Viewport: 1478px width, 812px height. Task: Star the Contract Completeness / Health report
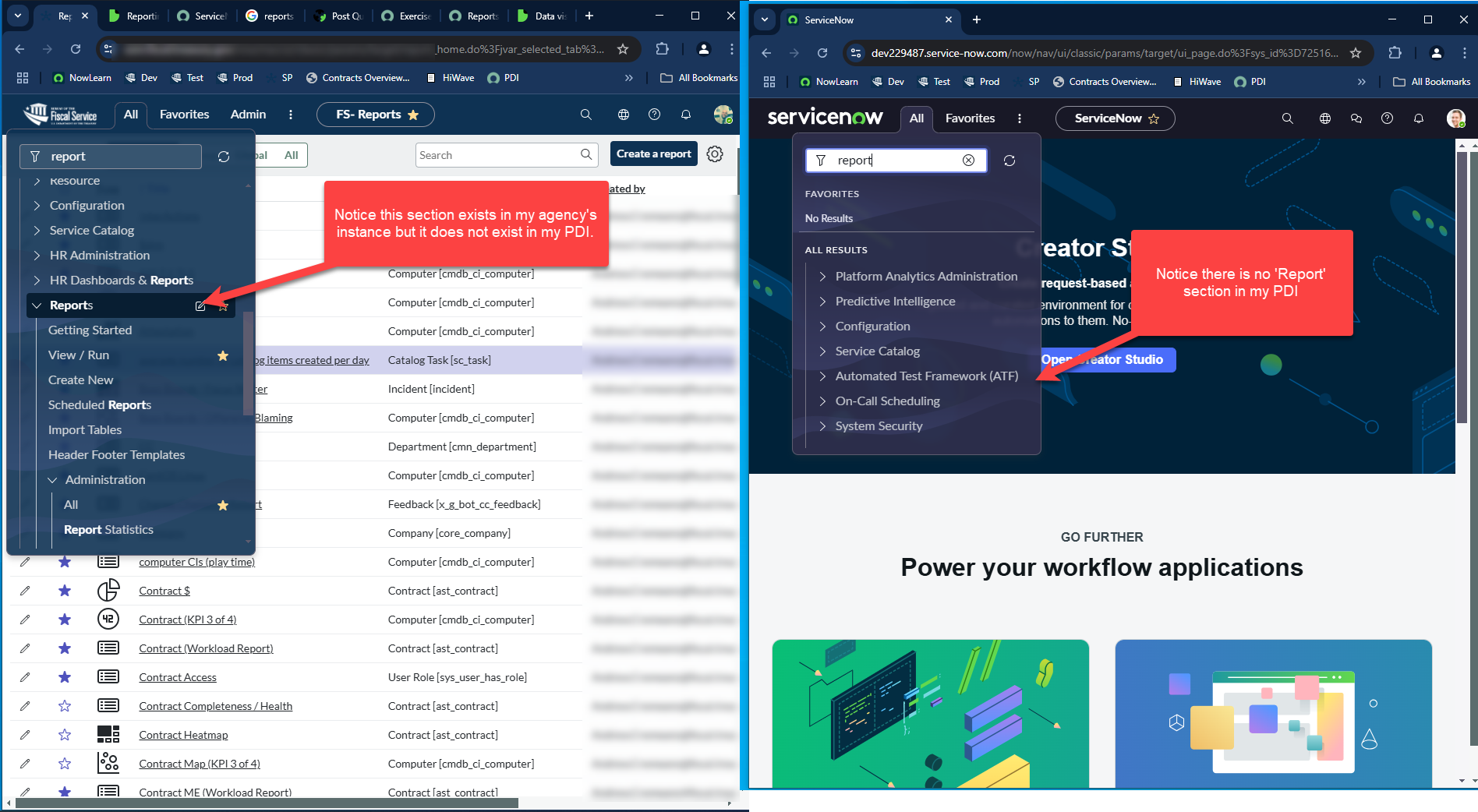pyautogui.click(x=65, y=706)
